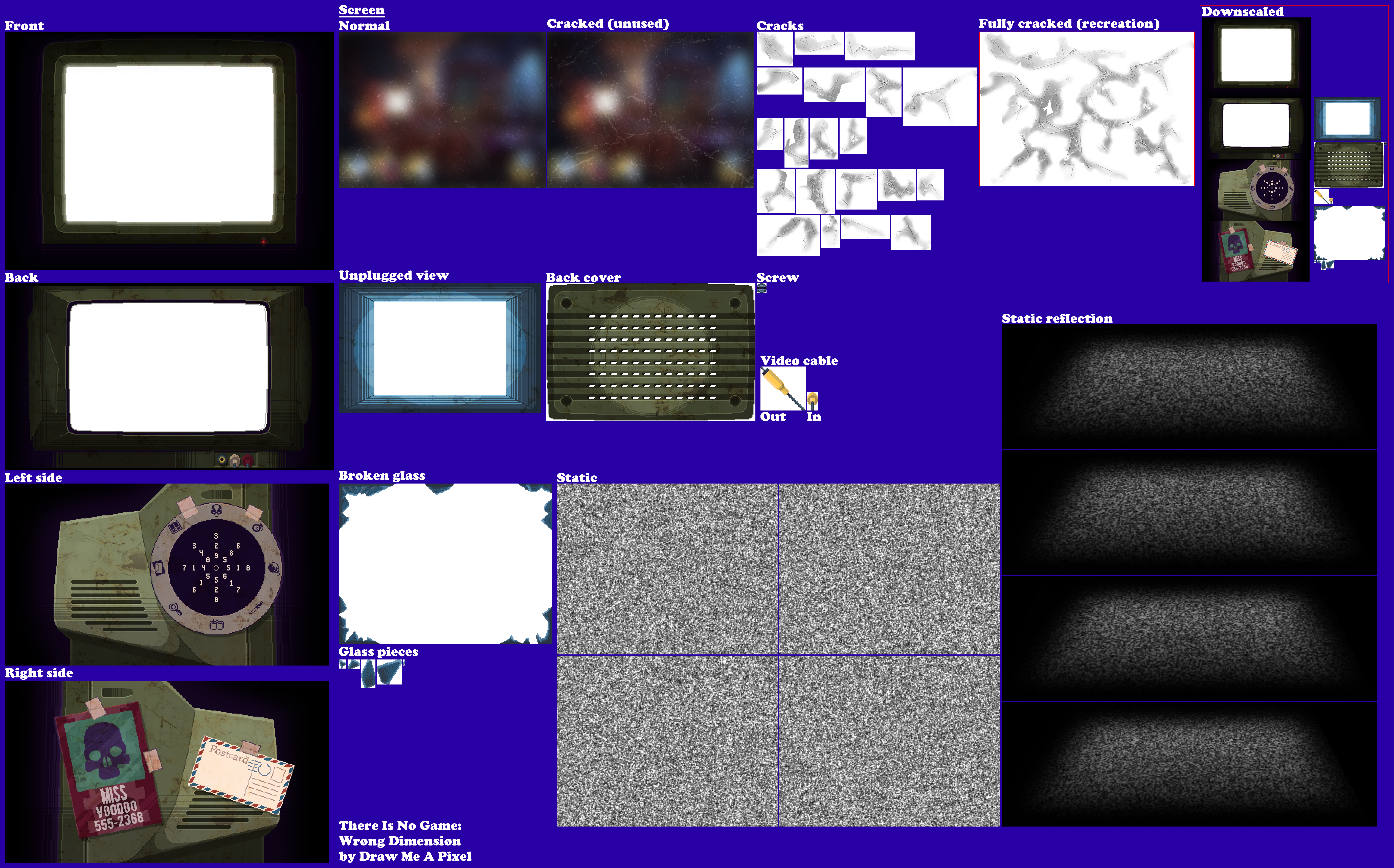Click the "Cracks" label
This screenshot has height=868, width=1394.
pos(780,25)
